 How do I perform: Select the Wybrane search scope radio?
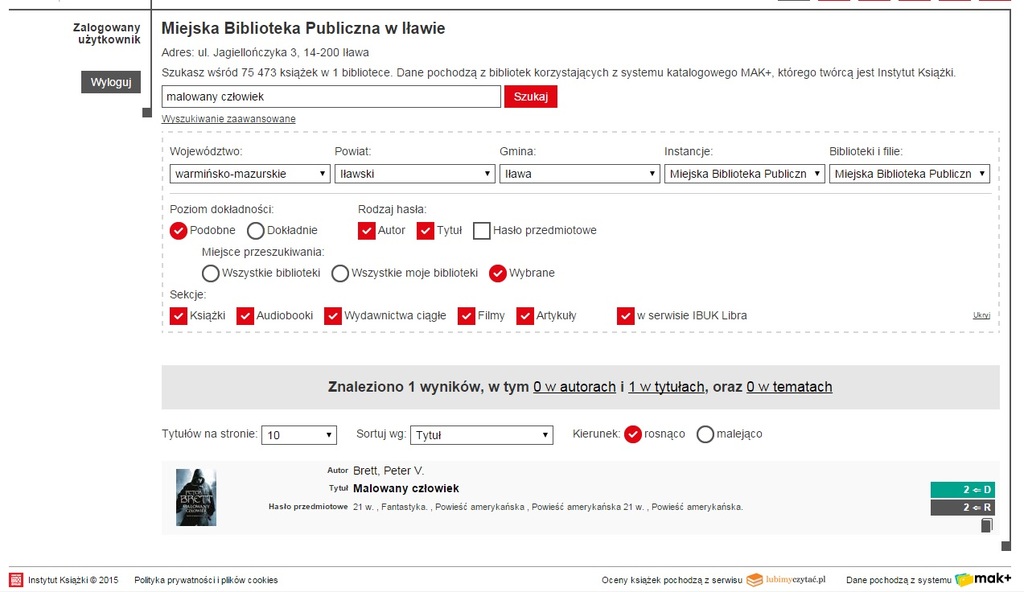pos(498,273)
